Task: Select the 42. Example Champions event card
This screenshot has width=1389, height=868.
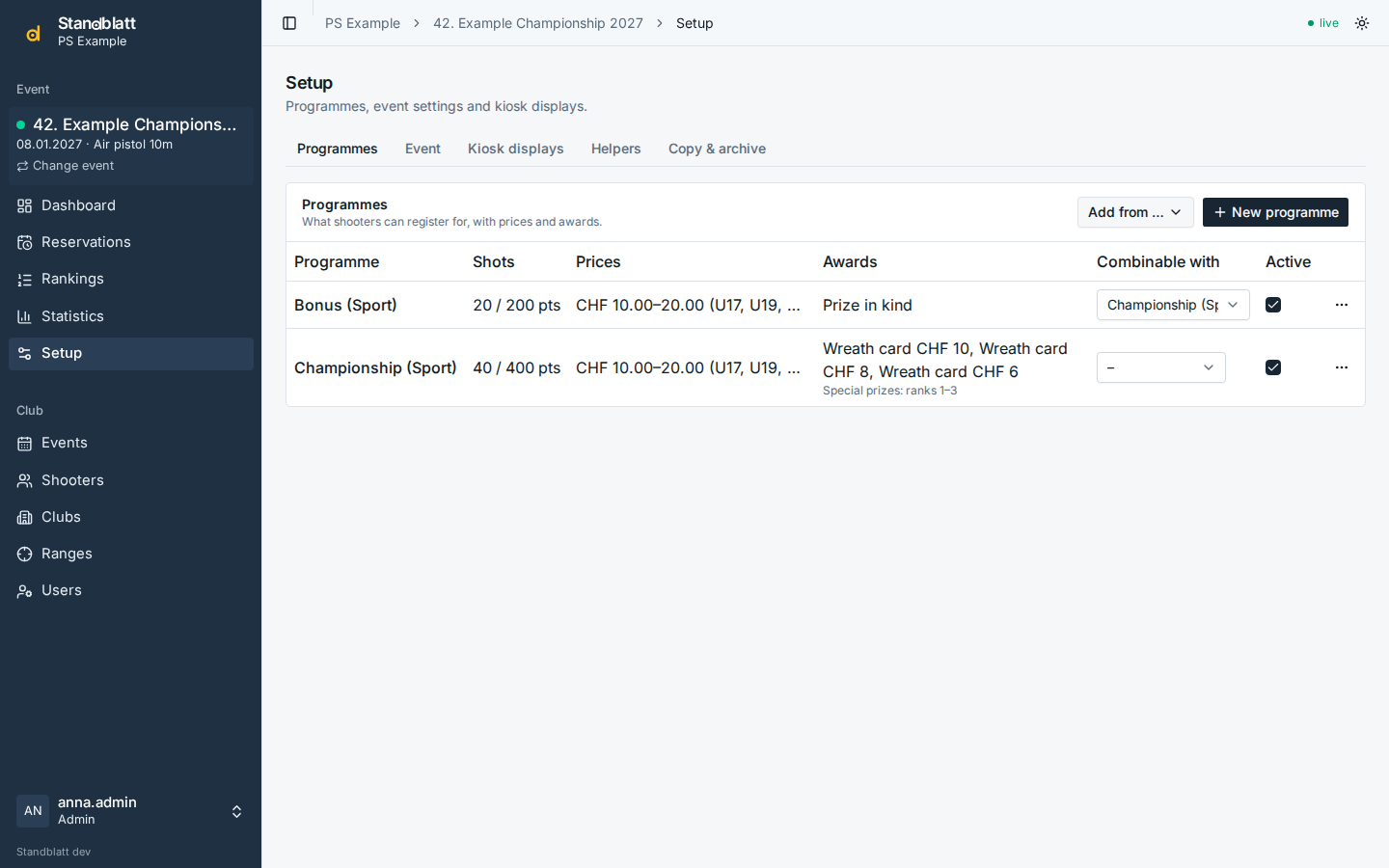Action: [x=131, y=145]
